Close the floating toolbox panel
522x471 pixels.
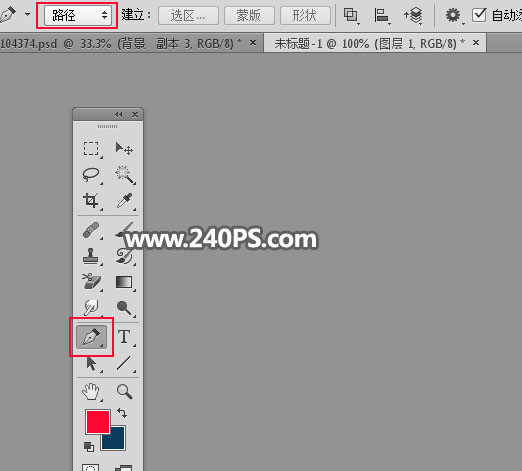[x=135, y=114]
